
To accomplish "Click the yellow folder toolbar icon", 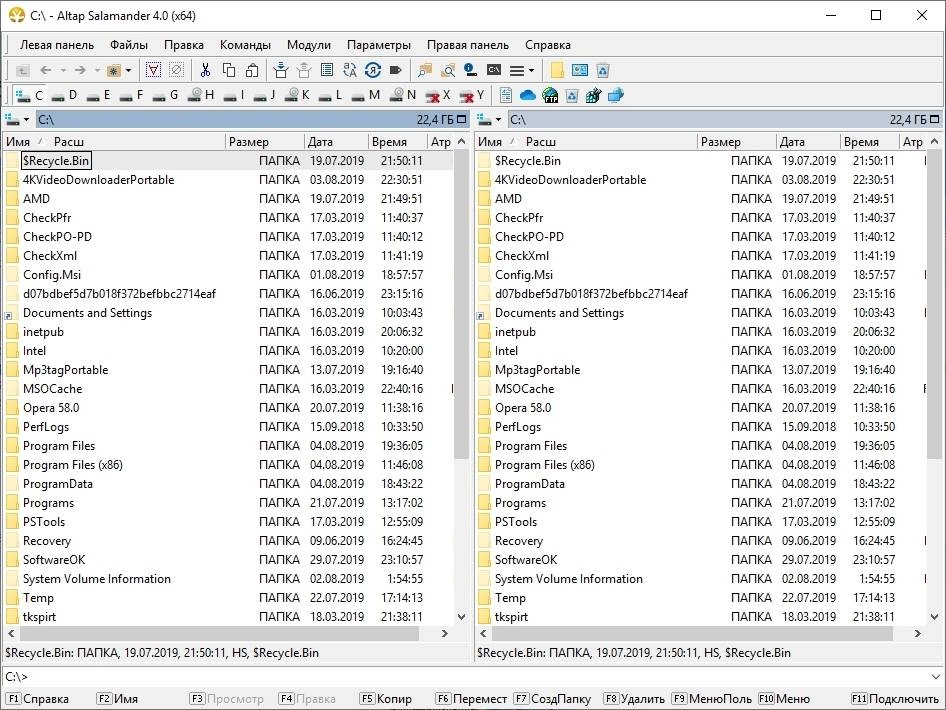I will [557, 71].
